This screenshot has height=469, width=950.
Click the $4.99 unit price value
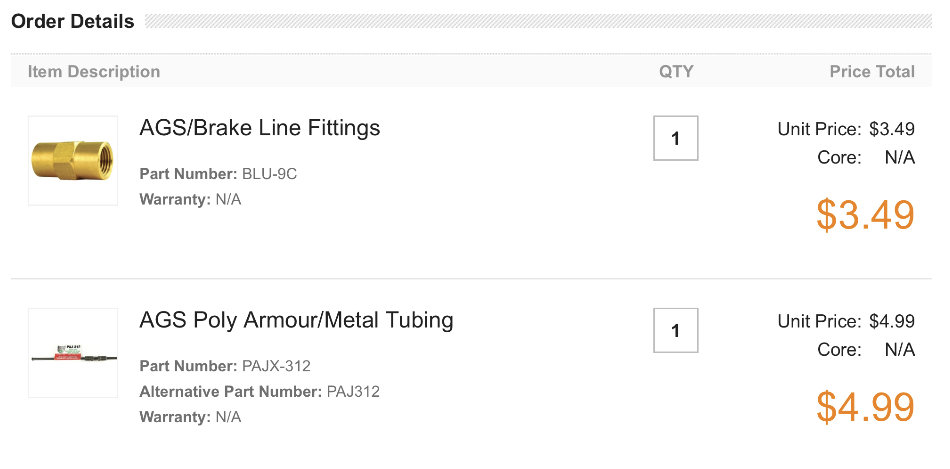(x=892, y=321)
